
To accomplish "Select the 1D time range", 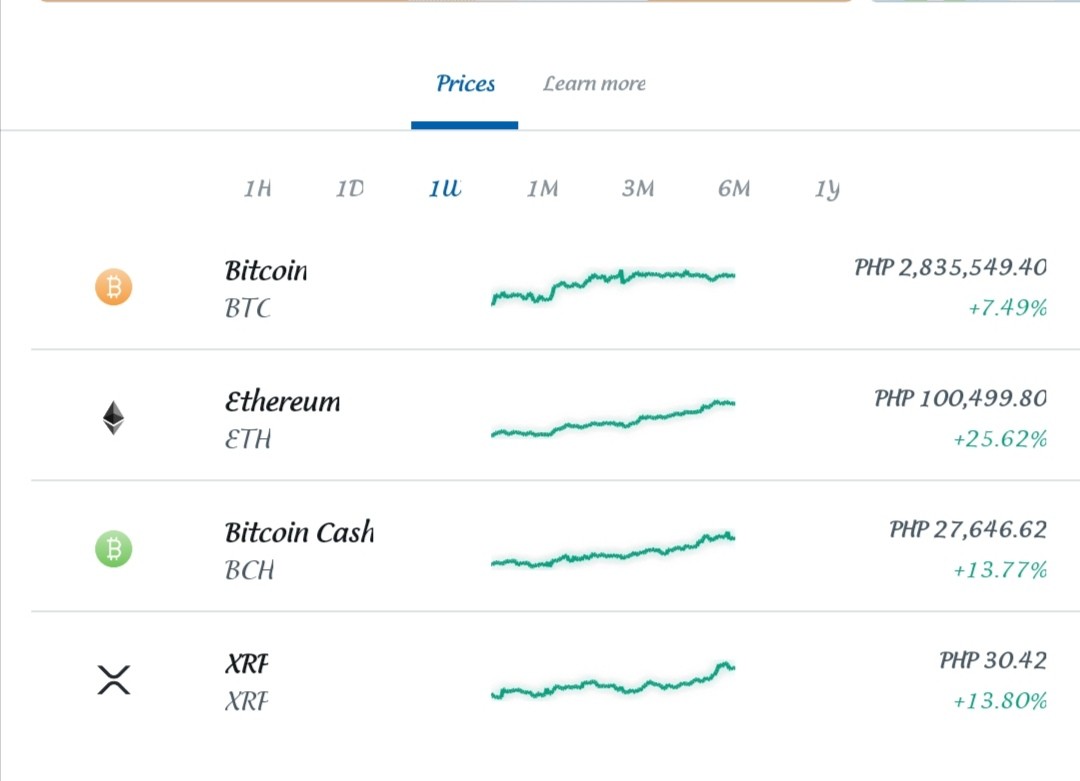I will pyautogui.click(x=350, y=188).
